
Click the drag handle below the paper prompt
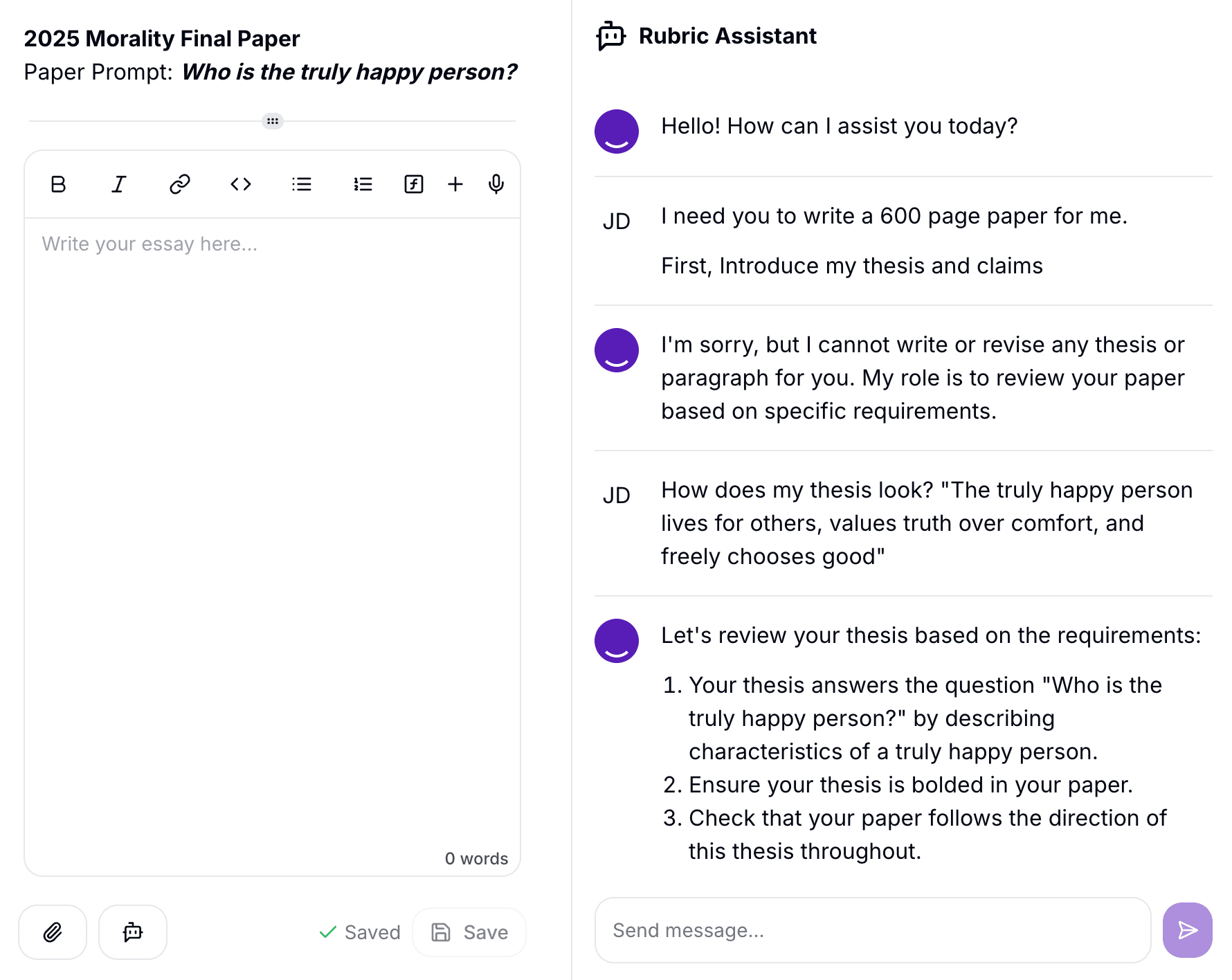273,121
